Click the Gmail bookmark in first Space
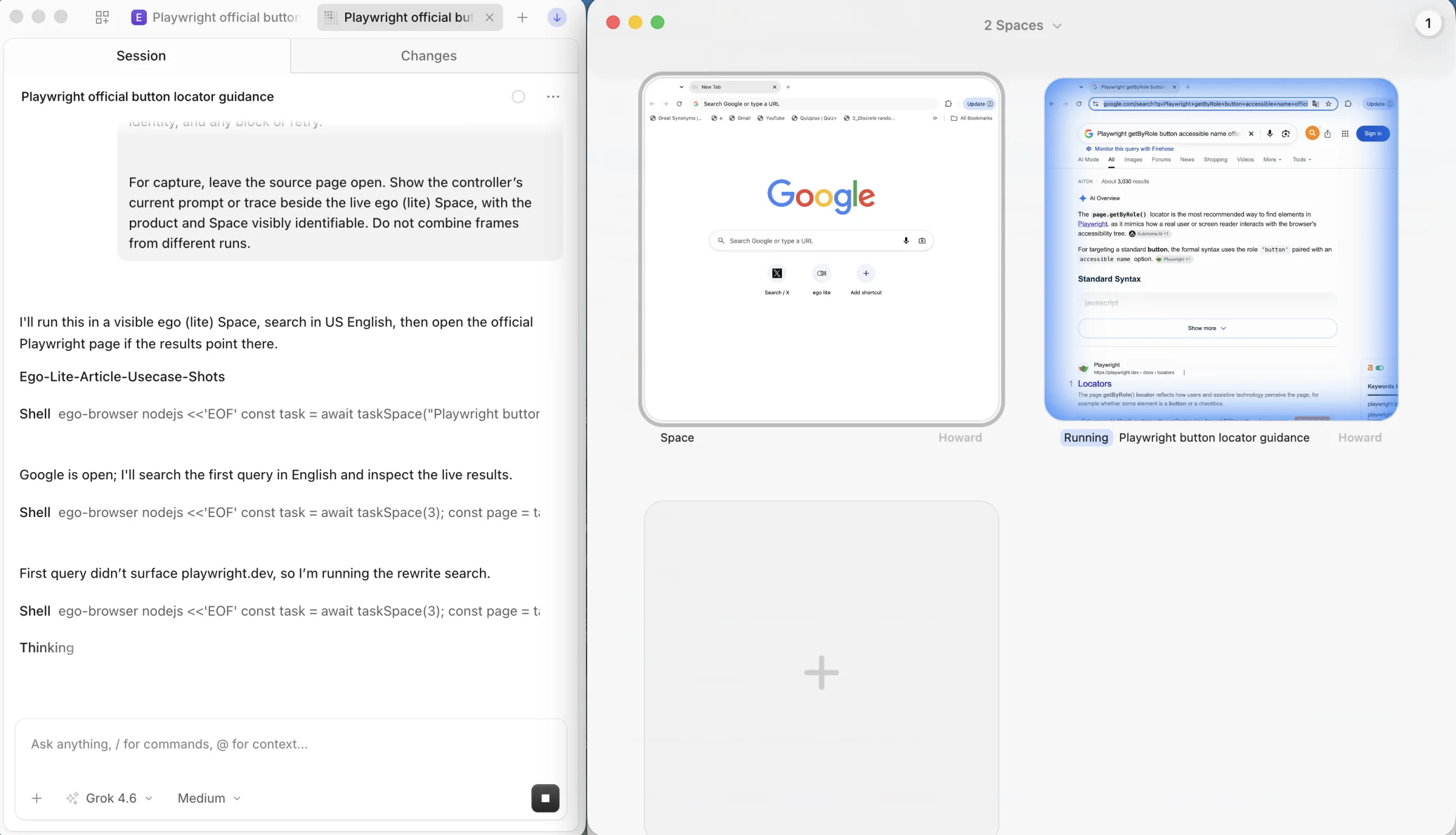1456x835 pixels. [x=740, y=118]
